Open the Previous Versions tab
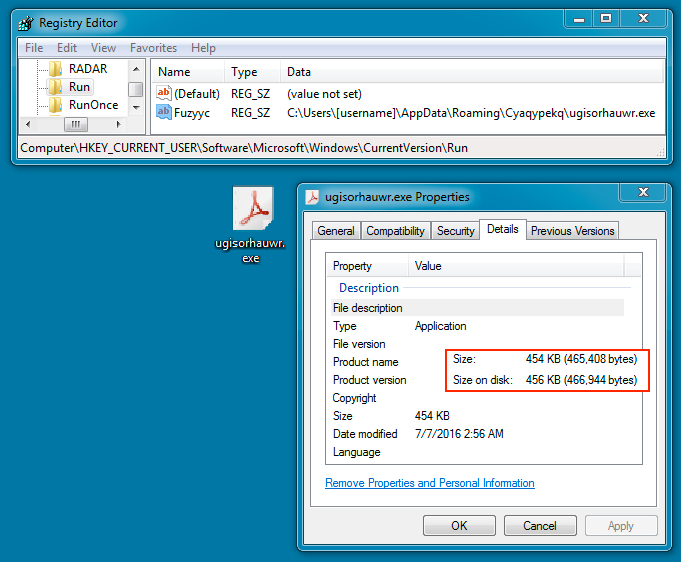 tap(572, 231)
